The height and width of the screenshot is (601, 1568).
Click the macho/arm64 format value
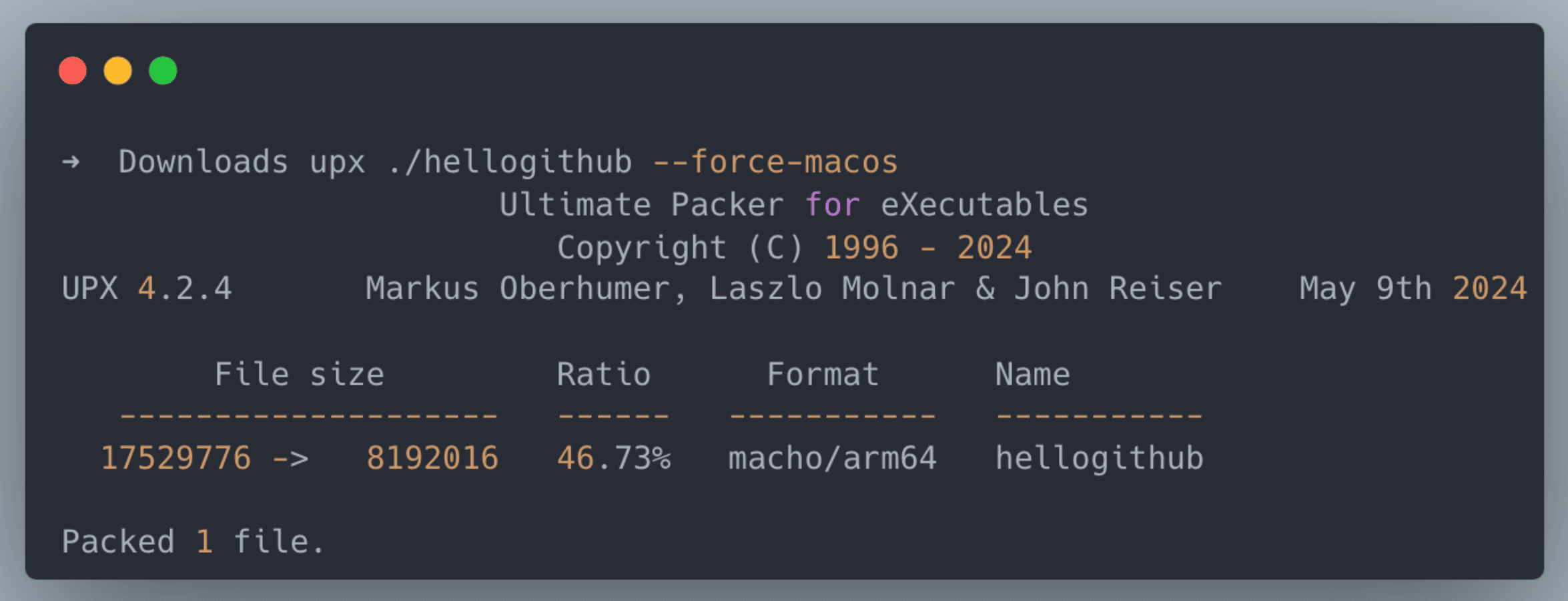833,458
